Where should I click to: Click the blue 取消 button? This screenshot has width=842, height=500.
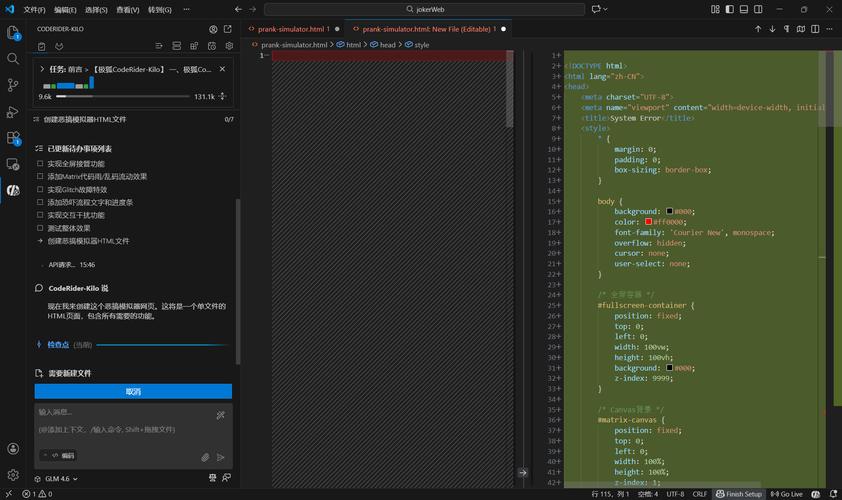(133, 391)
